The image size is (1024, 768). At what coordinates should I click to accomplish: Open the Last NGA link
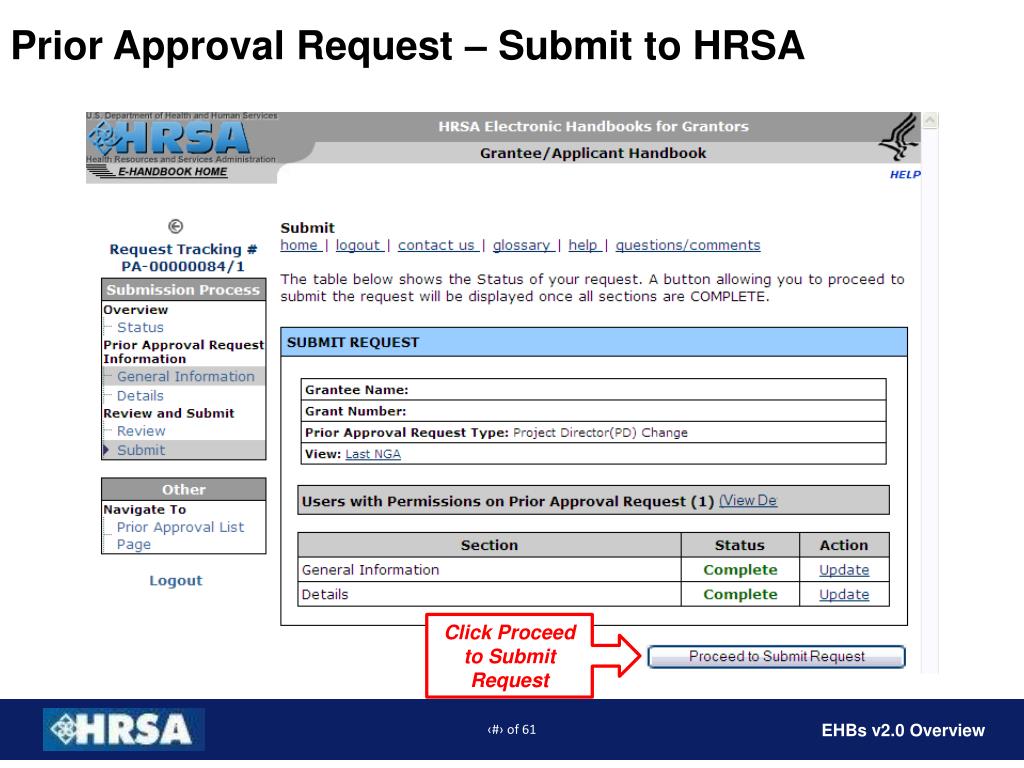(x=373, y=454)
